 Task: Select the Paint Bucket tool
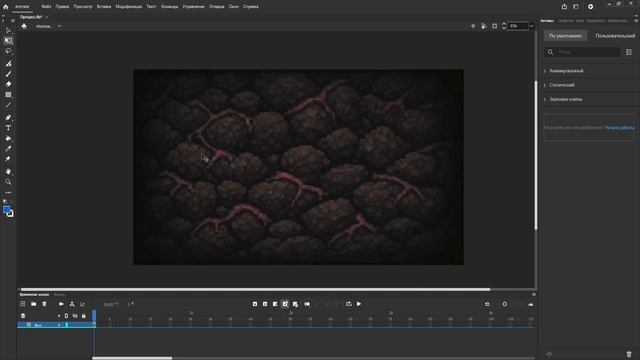click(8, 138)
